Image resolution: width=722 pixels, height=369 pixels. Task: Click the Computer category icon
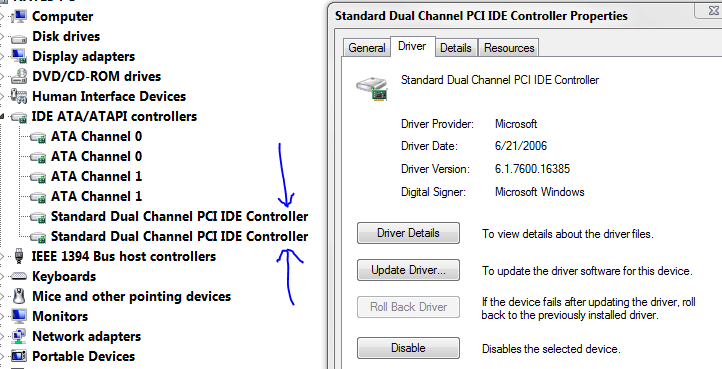tap(19, 17)
